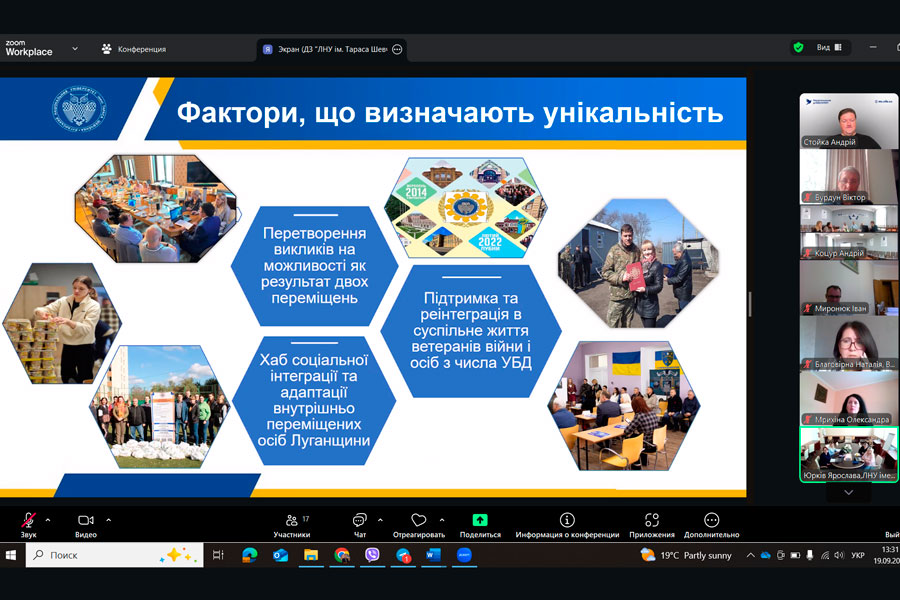Open the Приложения apps icon
This screenshot has width=900, height=600.
[651, 520]
